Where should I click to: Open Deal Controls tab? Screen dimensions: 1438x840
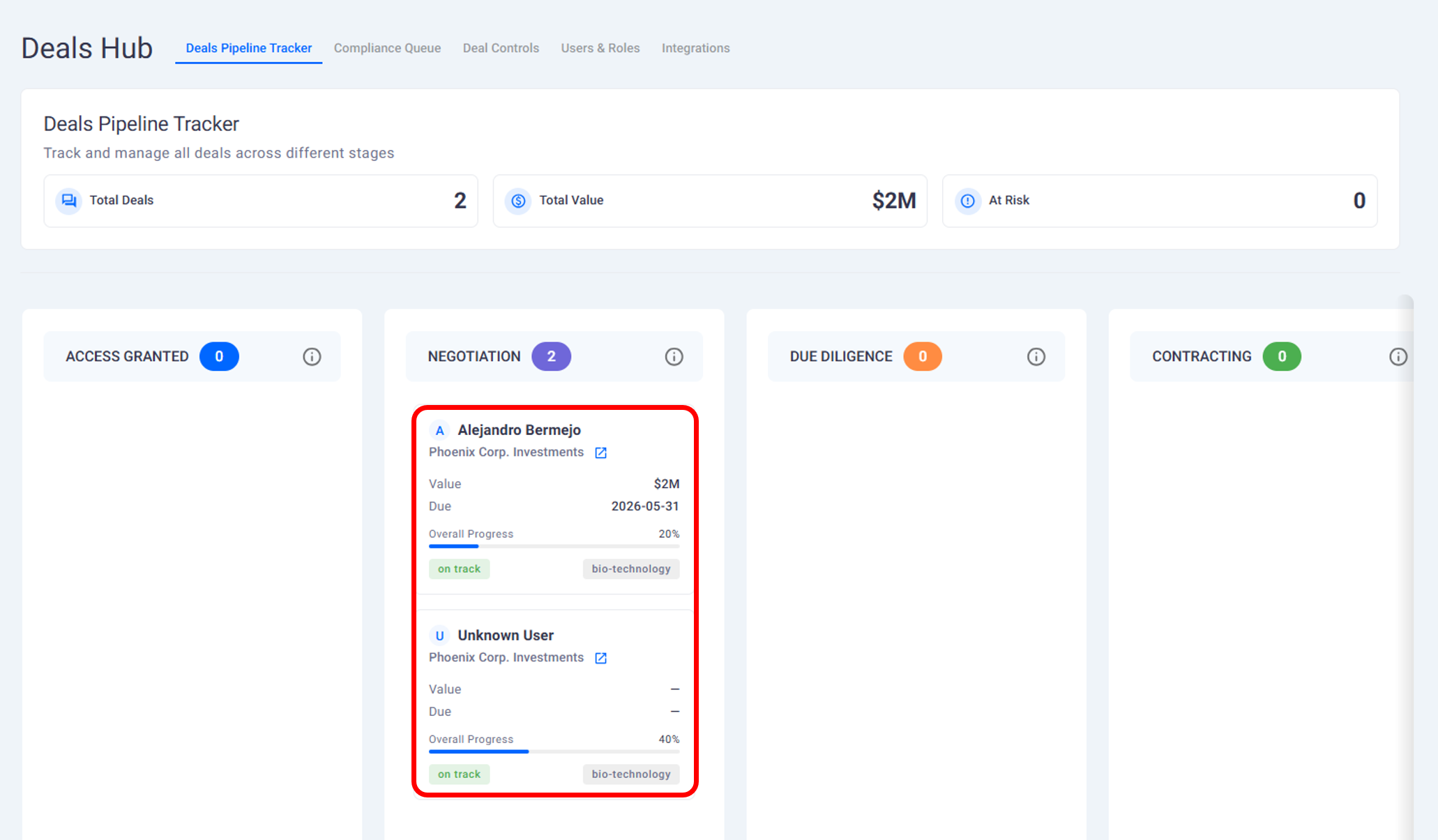tap(501, 48)
